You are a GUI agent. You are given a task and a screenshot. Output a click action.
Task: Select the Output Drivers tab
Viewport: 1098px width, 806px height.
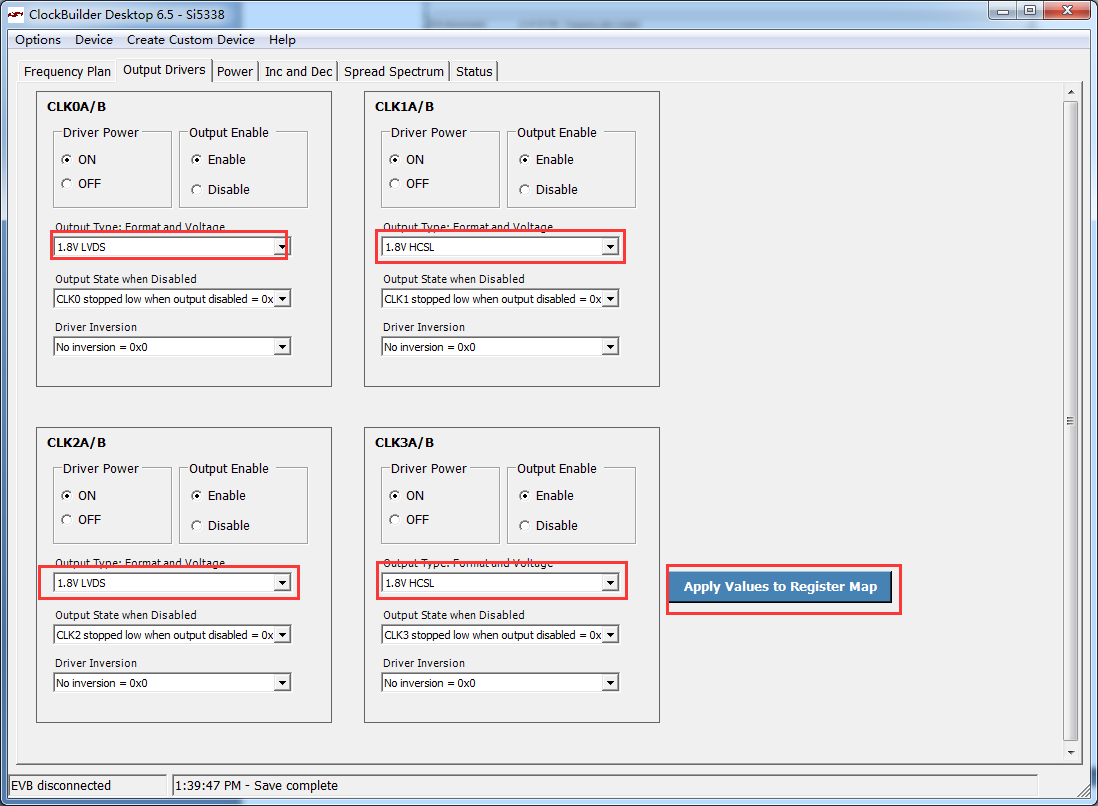165,70
